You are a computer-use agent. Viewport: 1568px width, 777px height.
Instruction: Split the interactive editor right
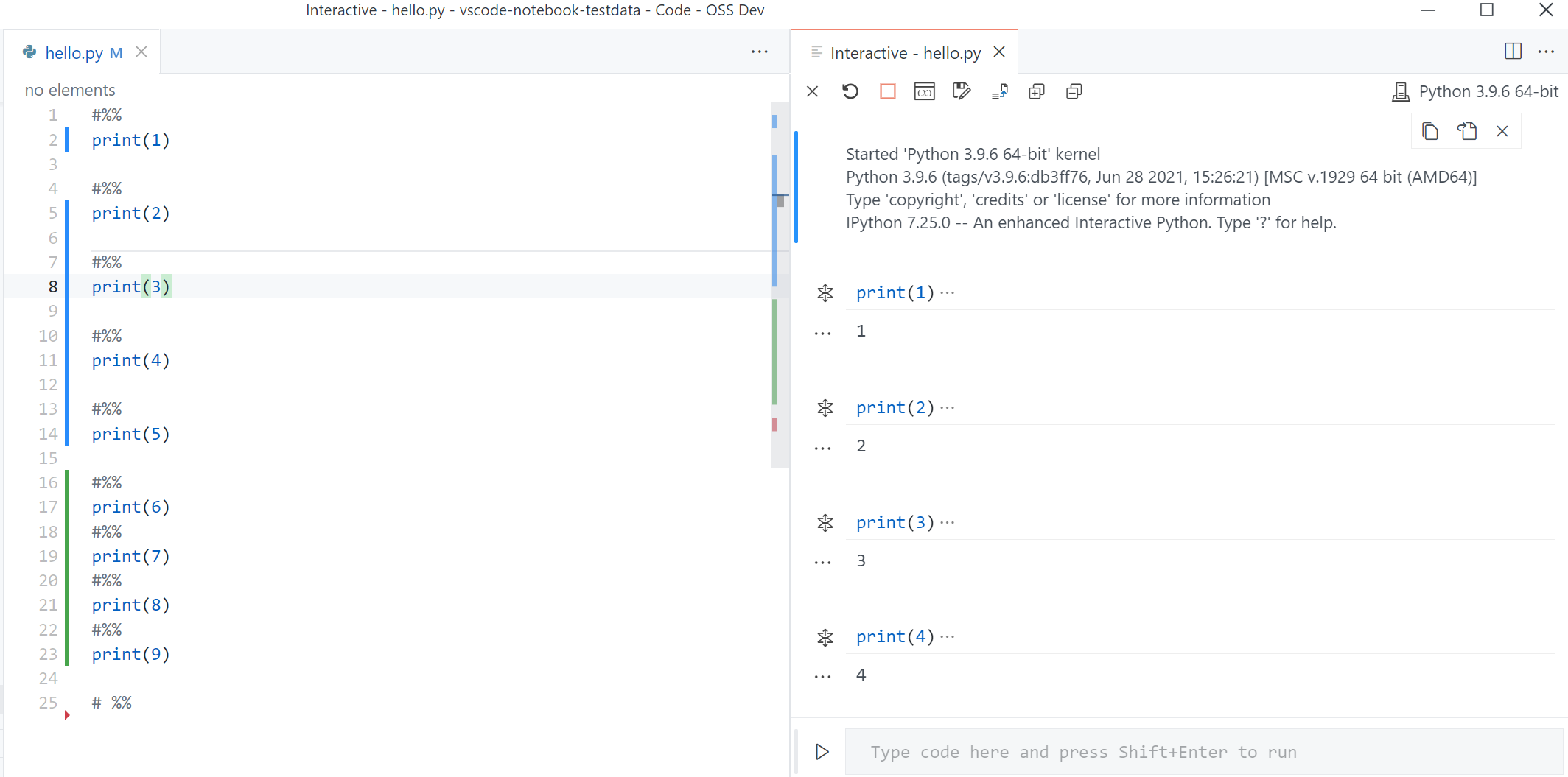(x=1513, y=52)
